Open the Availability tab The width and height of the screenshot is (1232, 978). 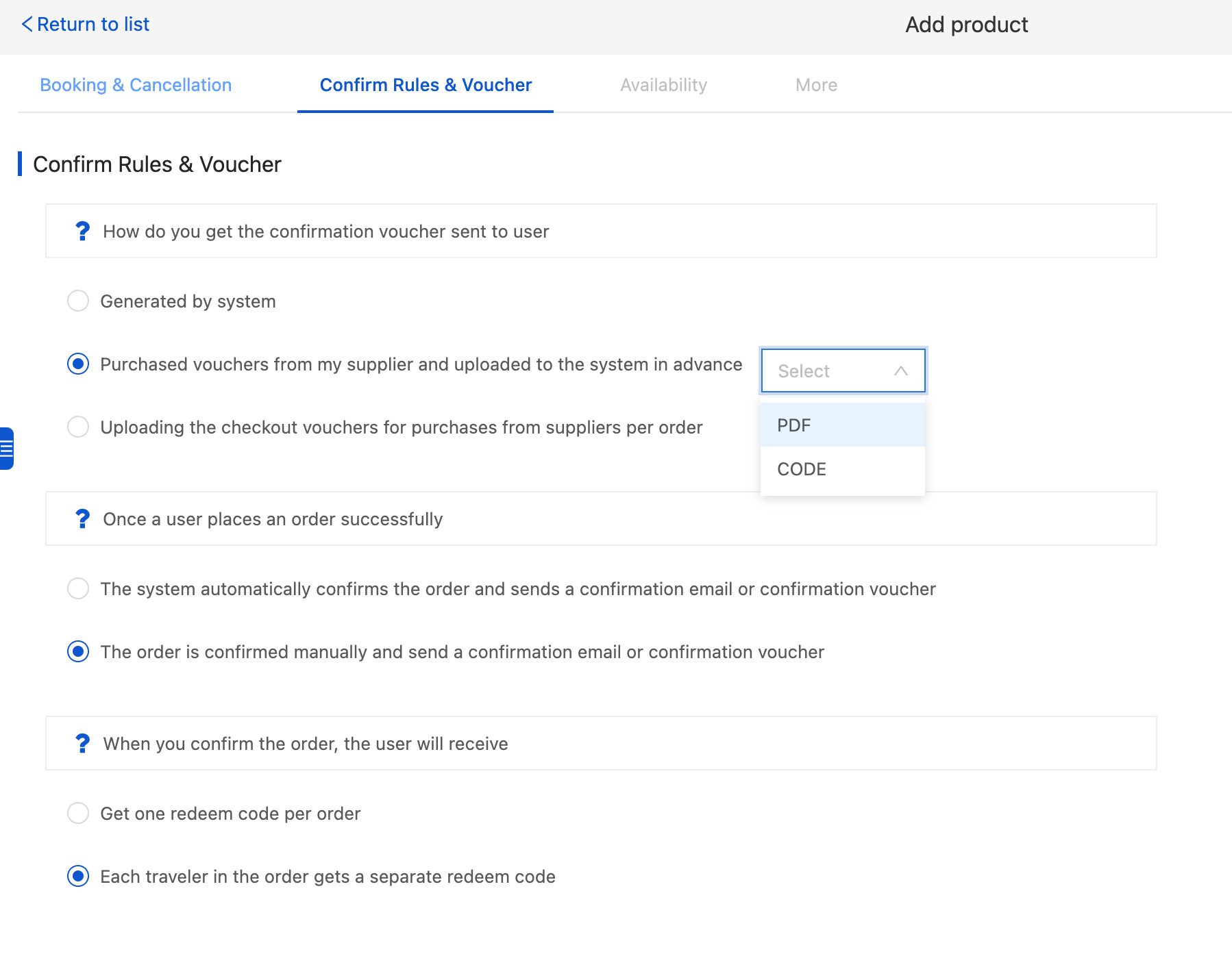(663, 85)
